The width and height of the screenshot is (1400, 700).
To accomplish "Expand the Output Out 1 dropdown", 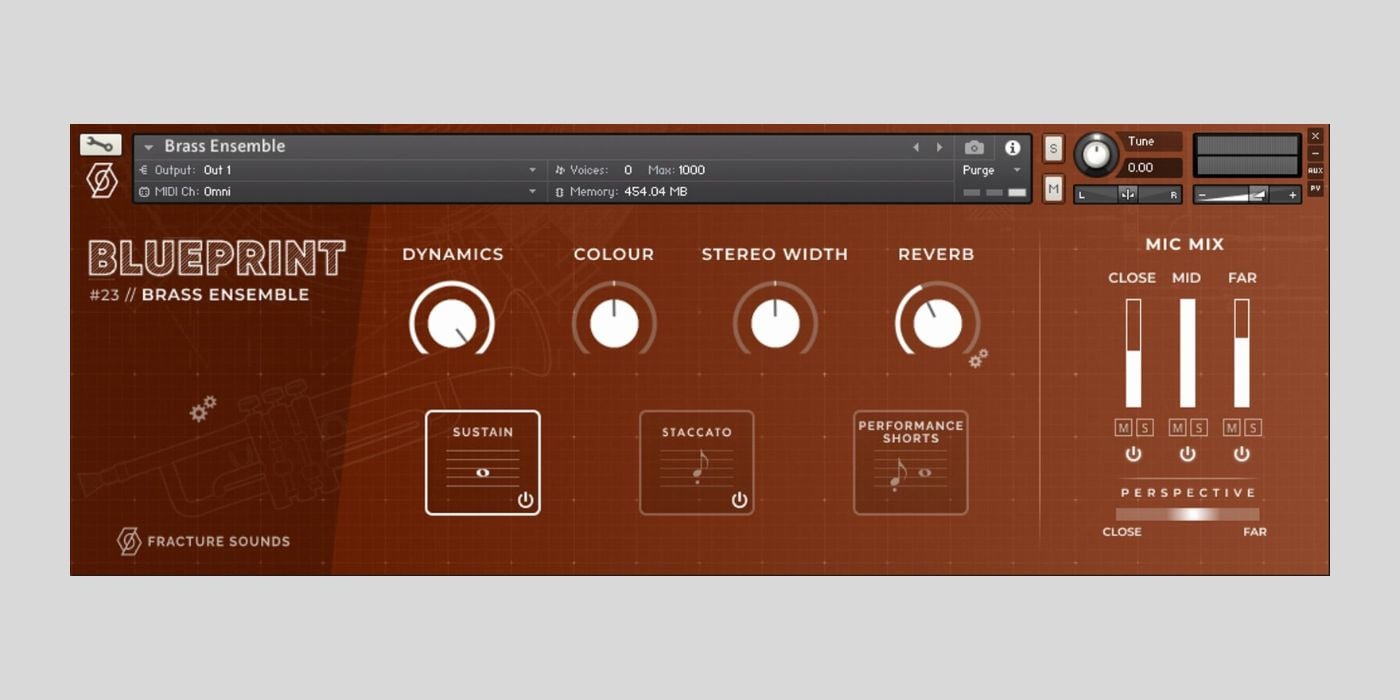I will click(x=532, y=170).
